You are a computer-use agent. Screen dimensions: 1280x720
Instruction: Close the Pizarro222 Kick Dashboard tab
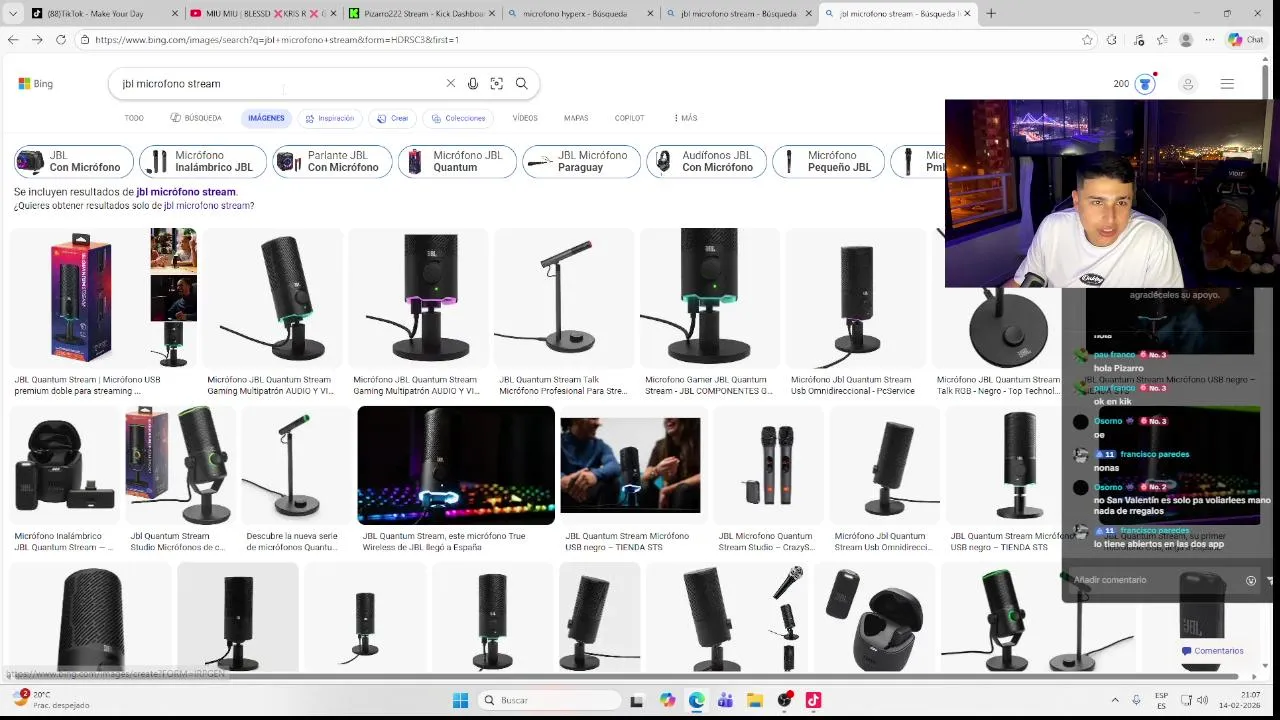pos(492,13)
